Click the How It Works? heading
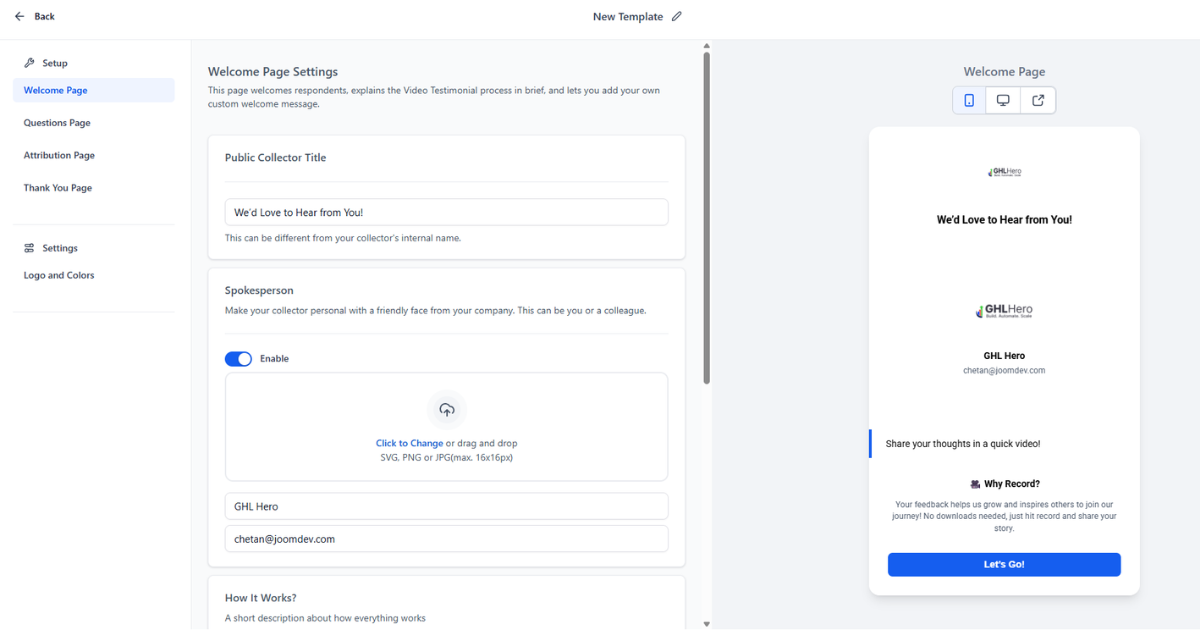The height and width of the screenshot is (630, 1200). pyautogui.click(x=261, y=598)
